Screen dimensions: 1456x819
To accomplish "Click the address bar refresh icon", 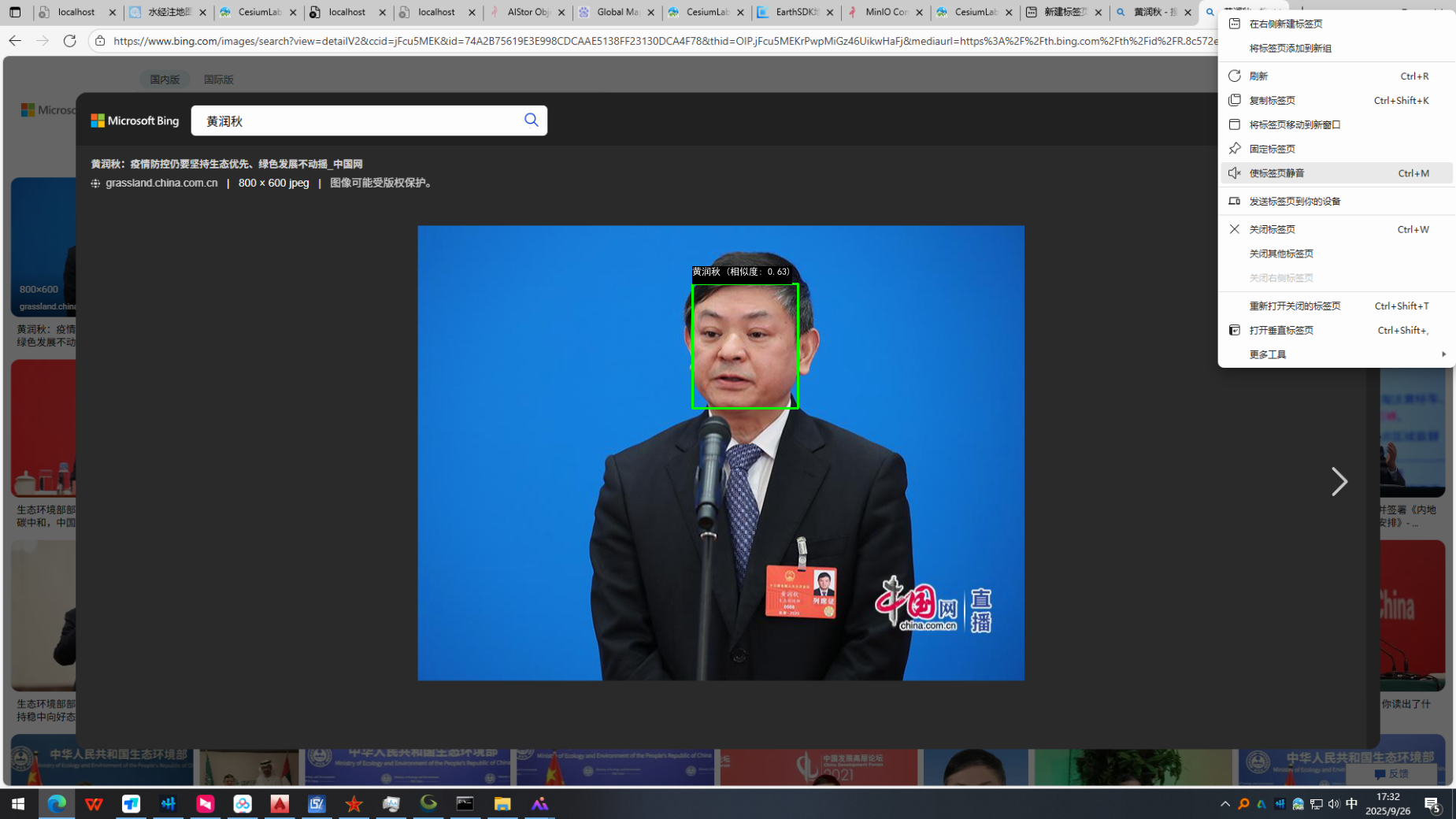I will coord(70,40).
